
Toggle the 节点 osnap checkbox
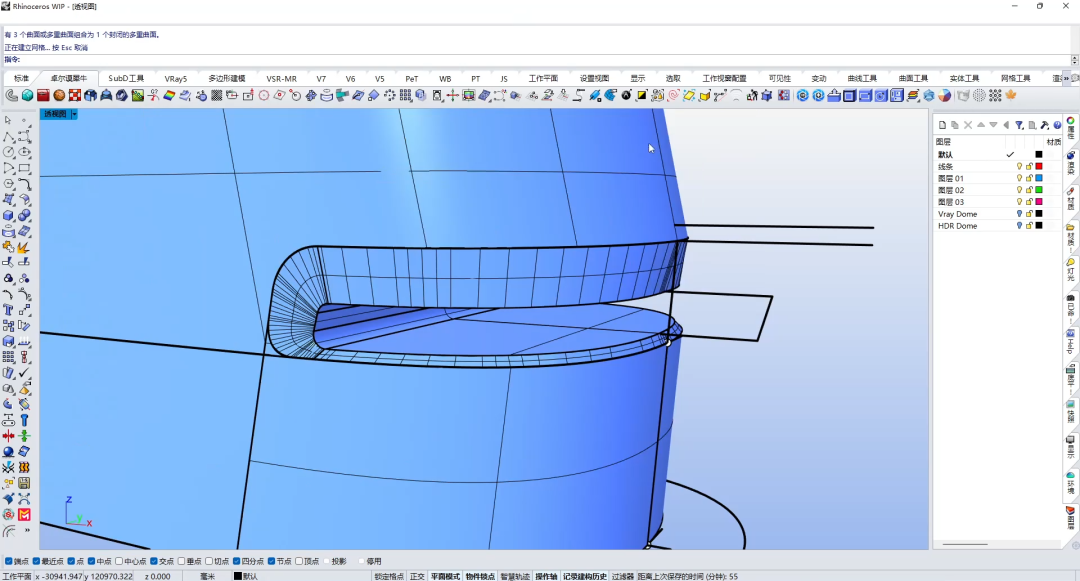(x=271, y=561)
